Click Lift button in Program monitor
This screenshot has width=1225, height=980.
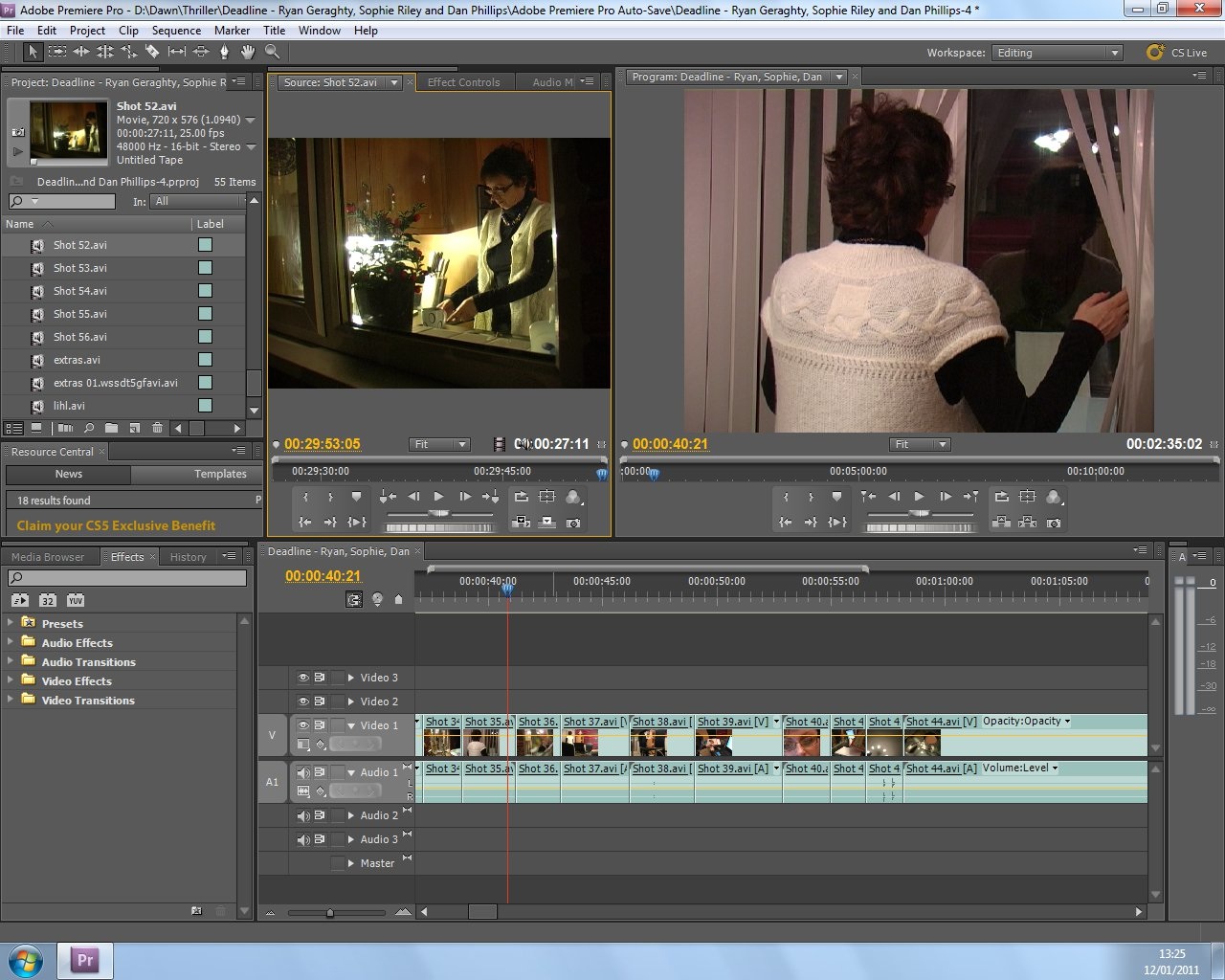point(1002,523)
